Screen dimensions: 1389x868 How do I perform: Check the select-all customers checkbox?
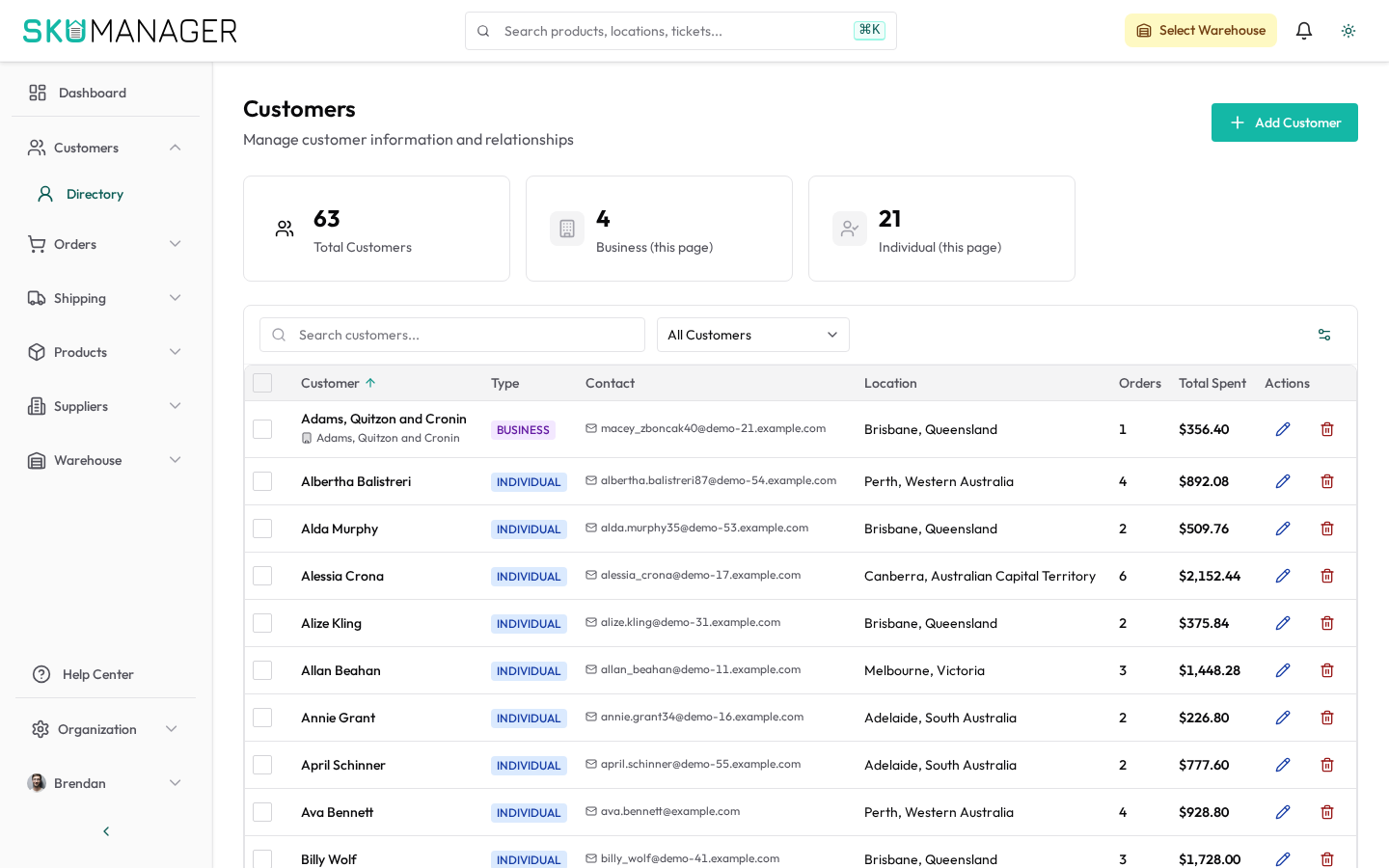coord(262,383)
